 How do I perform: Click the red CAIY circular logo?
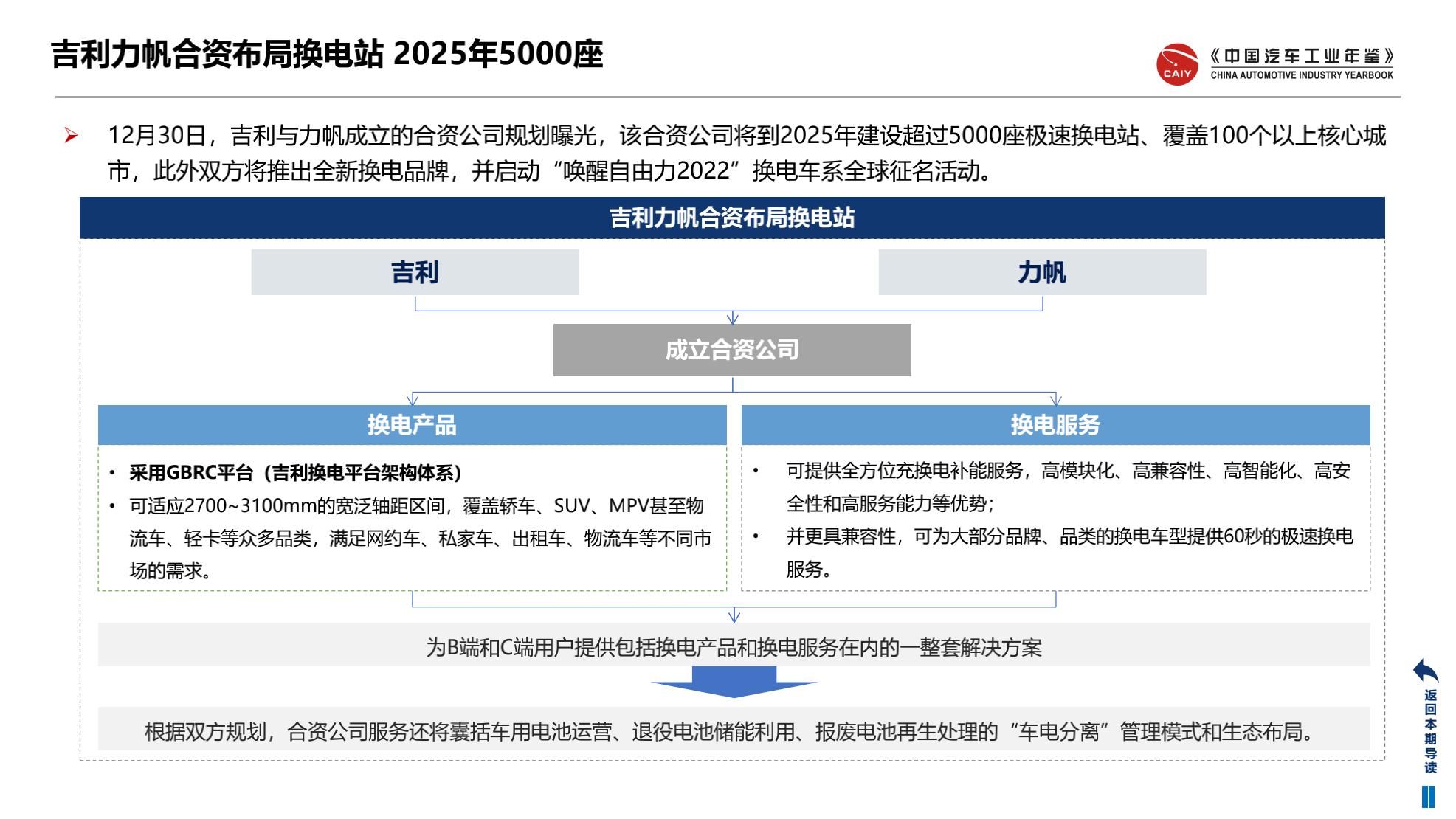(1177, 64)
